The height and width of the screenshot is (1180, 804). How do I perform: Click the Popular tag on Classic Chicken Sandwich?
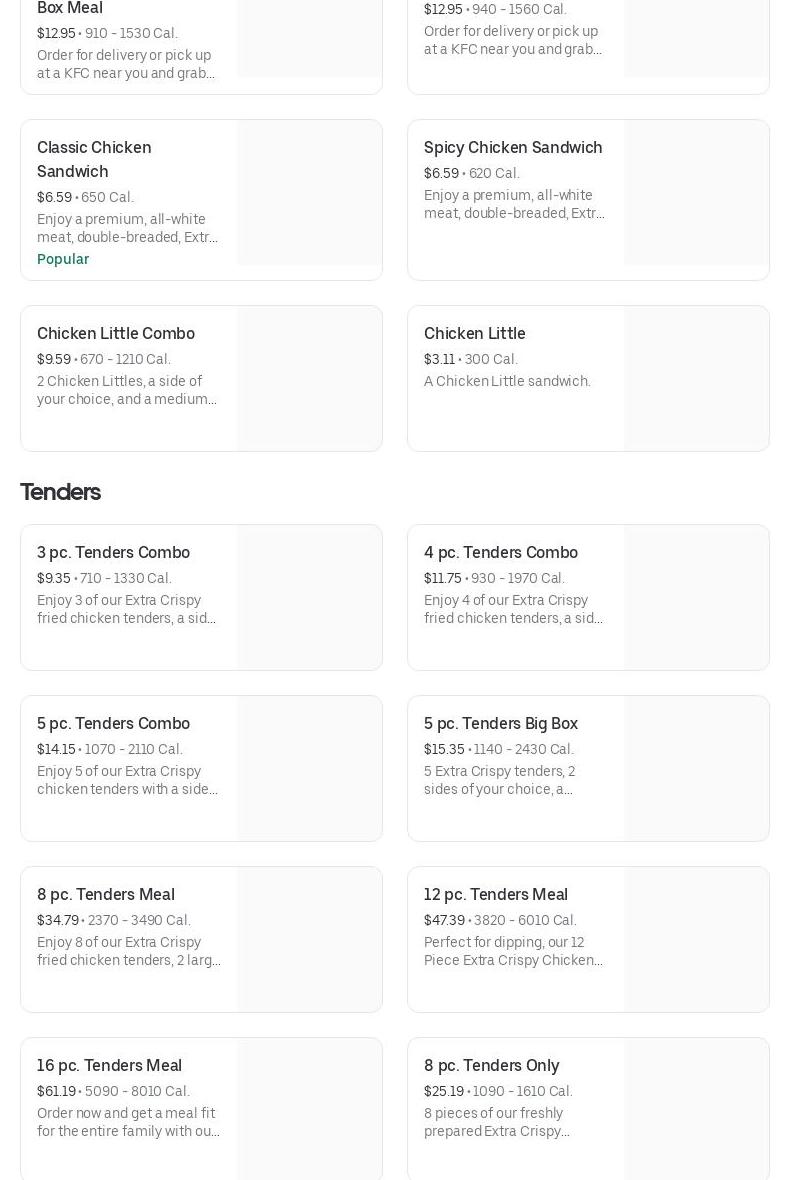[63, 259]
